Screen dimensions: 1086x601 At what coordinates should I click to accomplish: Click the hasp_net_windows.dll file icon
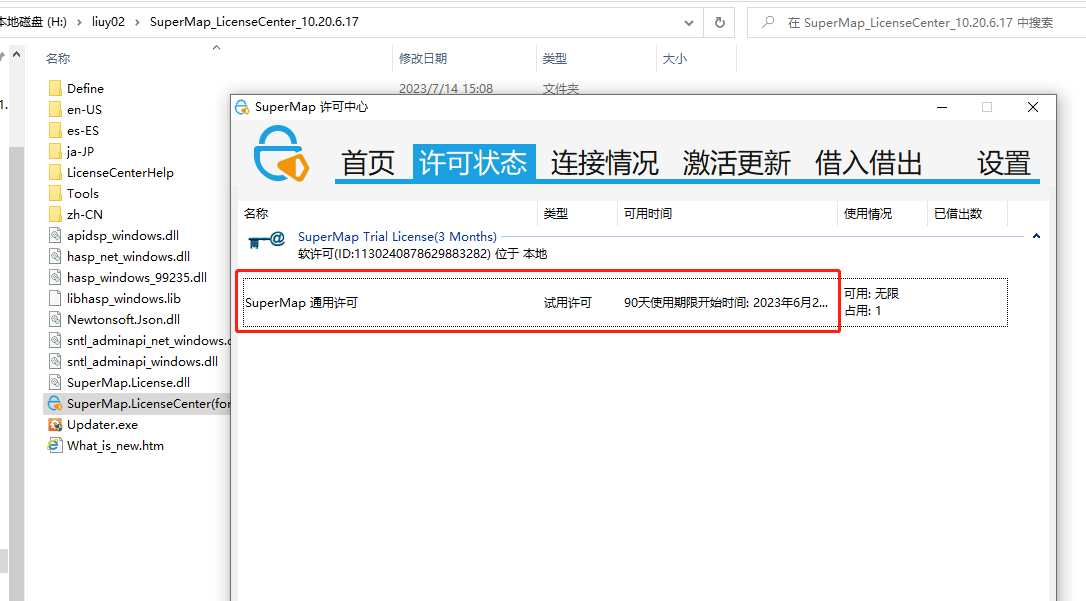coord(55,256)
